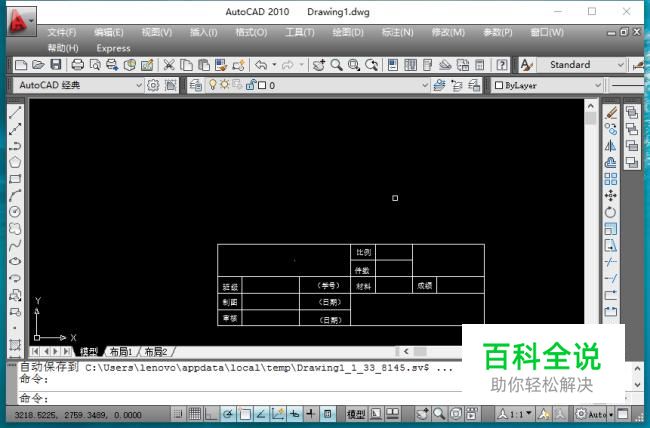This screenshot has width=650, height=428.
Task: Open the Undo history dropdown arrow
Action: click(274, 65)
